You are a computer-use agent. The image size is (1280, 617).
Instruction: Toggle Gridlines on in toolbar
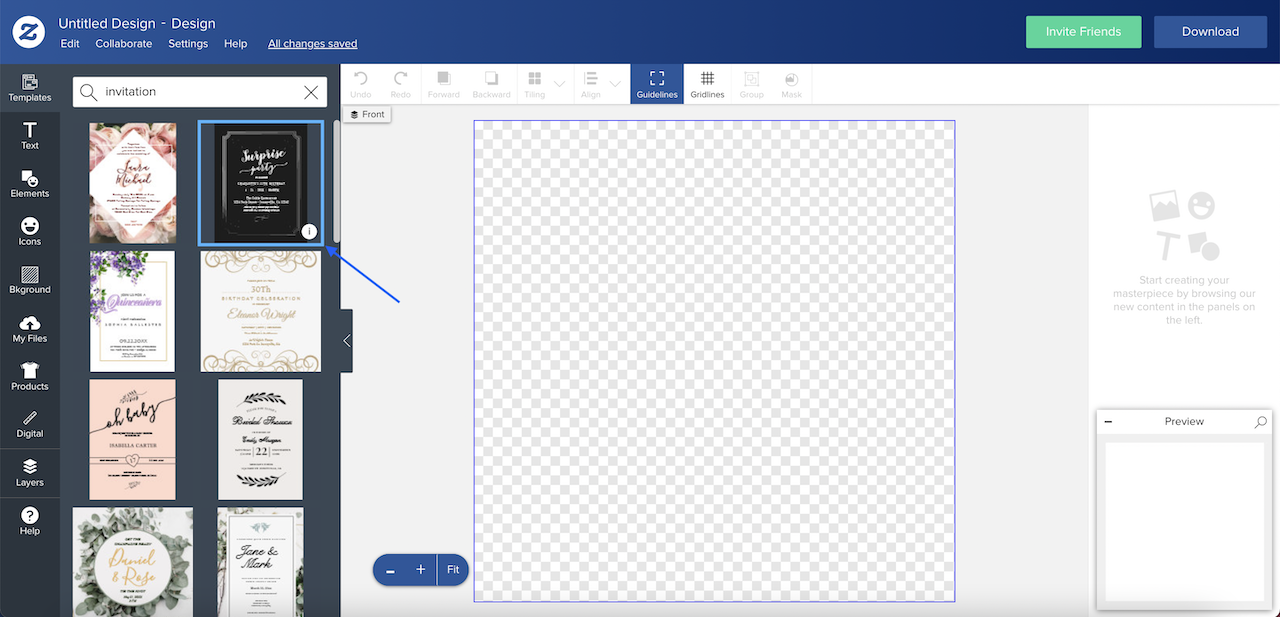[707, 84]
